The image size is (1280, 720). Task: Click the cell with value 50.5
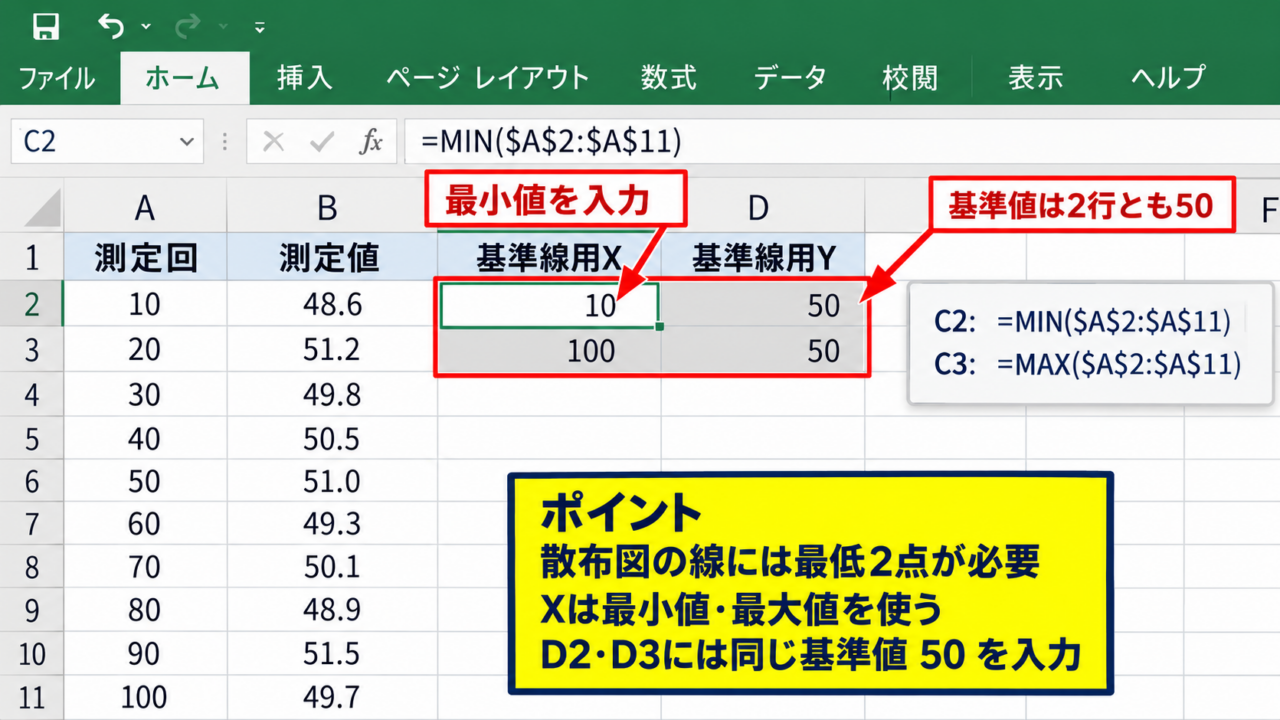tap(333, 439)
